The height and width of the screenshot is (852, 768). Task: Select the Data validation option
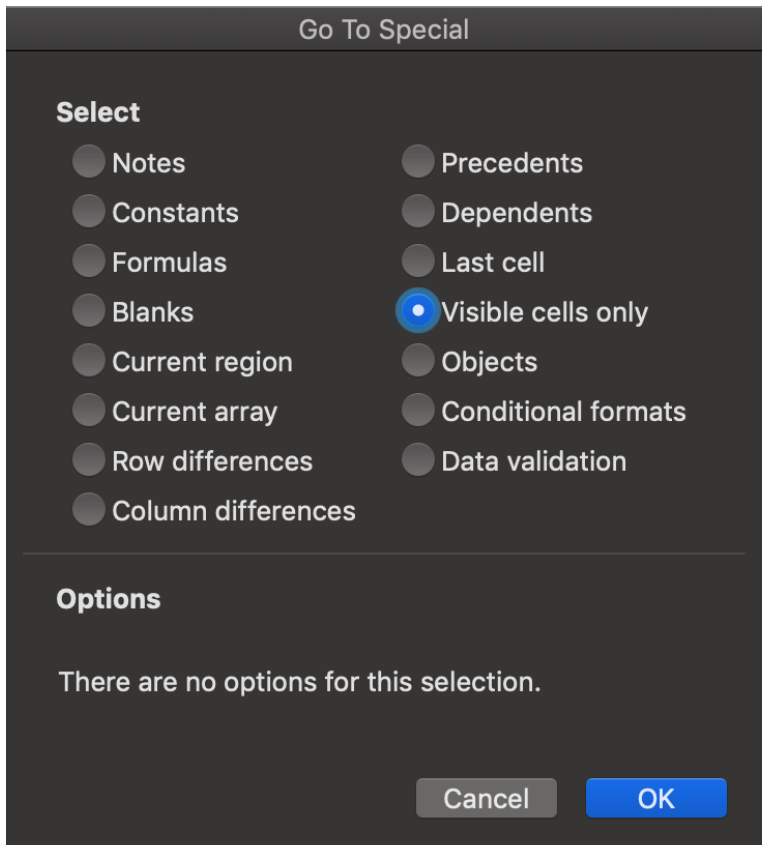point(418,460)
